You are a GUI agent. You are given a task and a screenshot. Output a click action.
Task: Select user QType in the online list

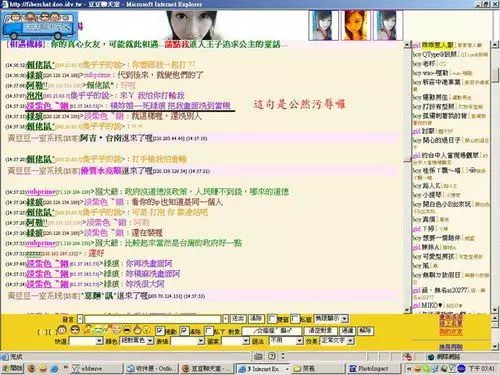(x=440, y=54)
